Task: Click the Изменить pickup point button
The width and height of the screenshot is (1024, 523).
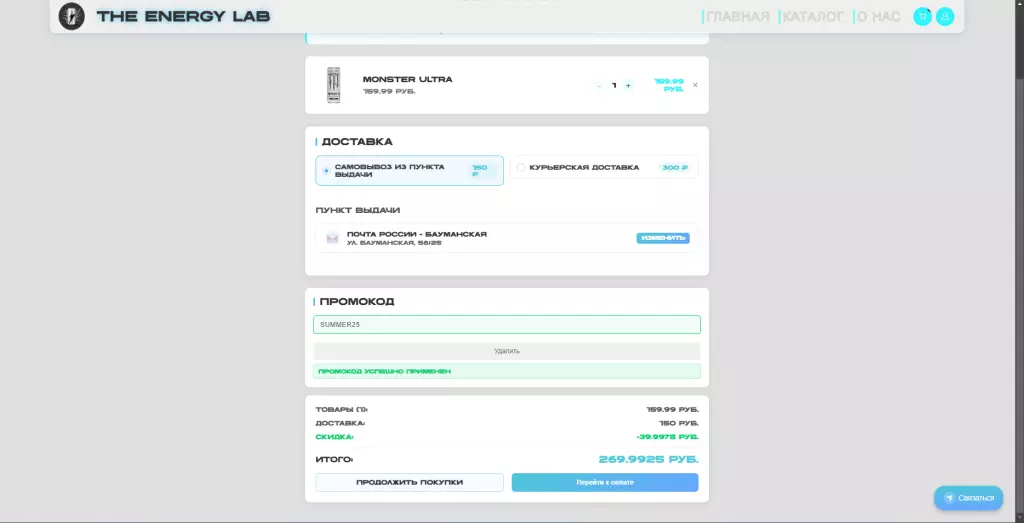Action: 663,238
